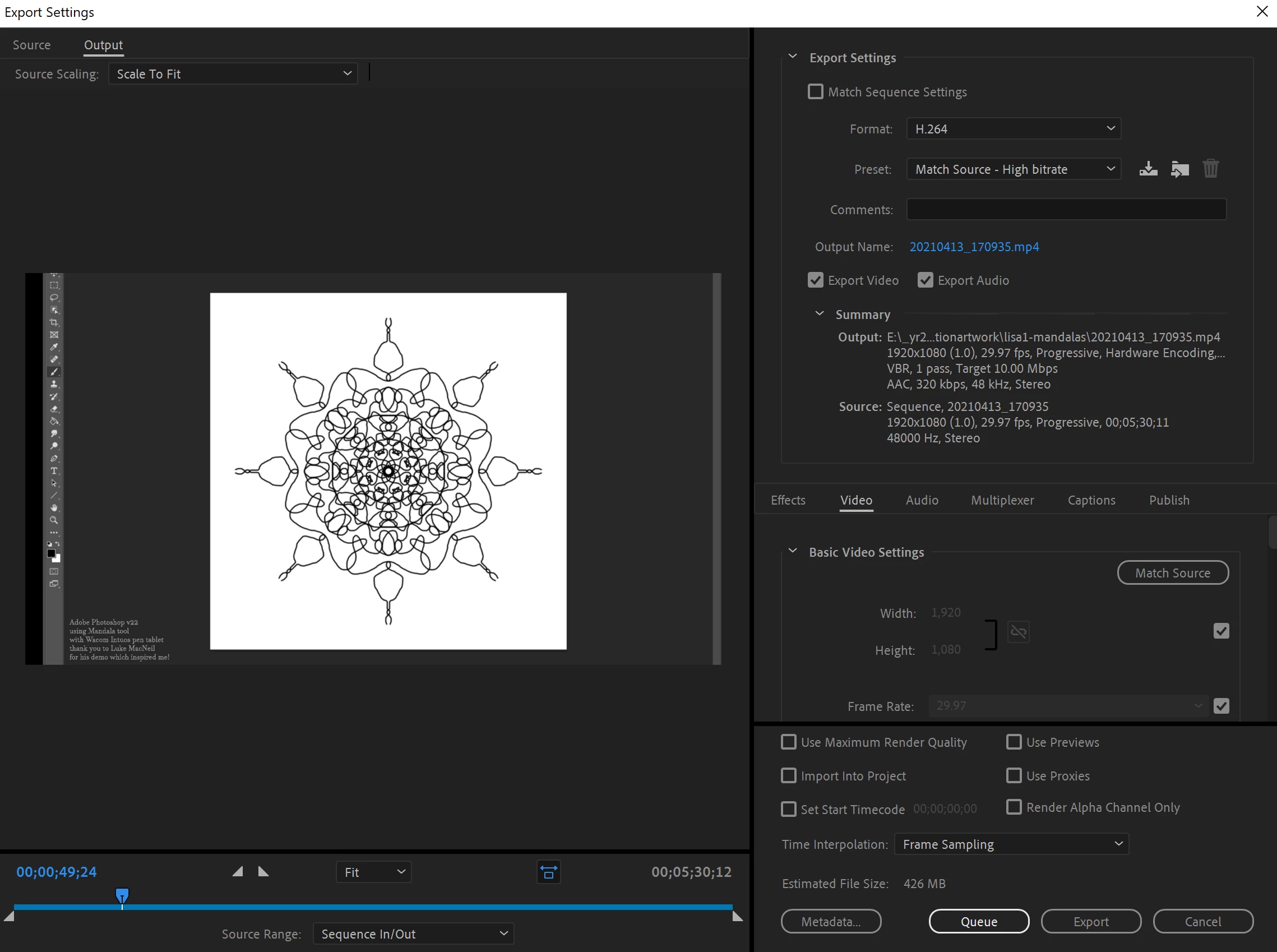Click the Save Preset icon
The width and height of the screenshot is (1277, 952).
click(x=1148, y=169)
